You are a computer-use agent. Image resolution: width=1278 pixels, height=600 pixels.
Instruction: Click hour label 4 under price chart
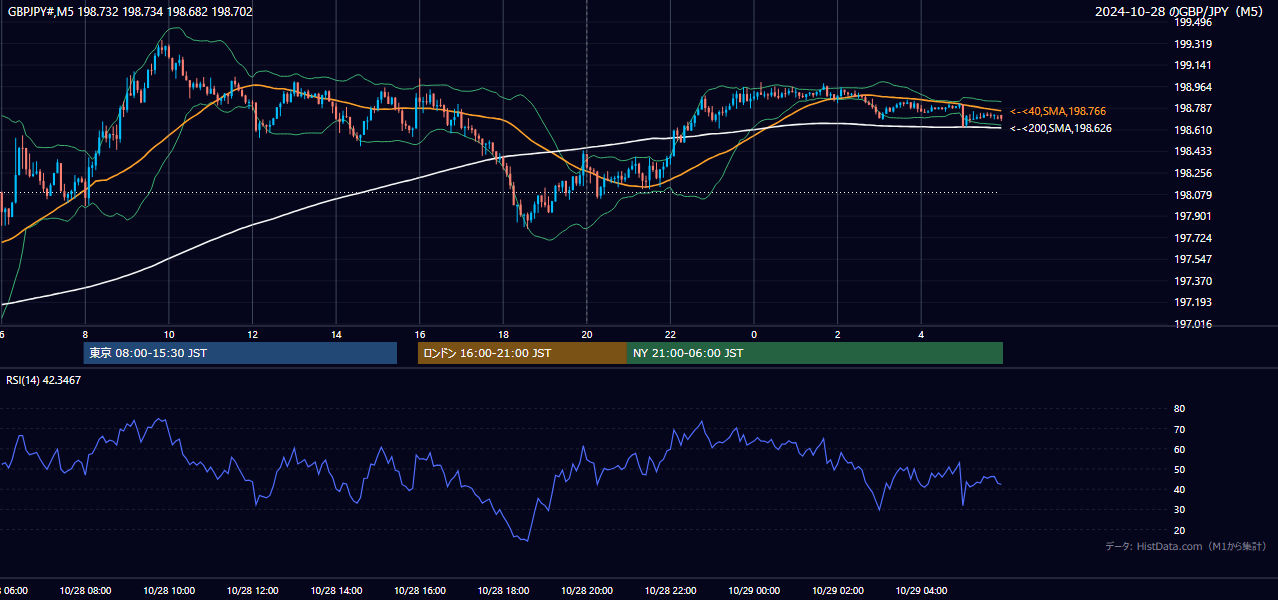point(922,335)
